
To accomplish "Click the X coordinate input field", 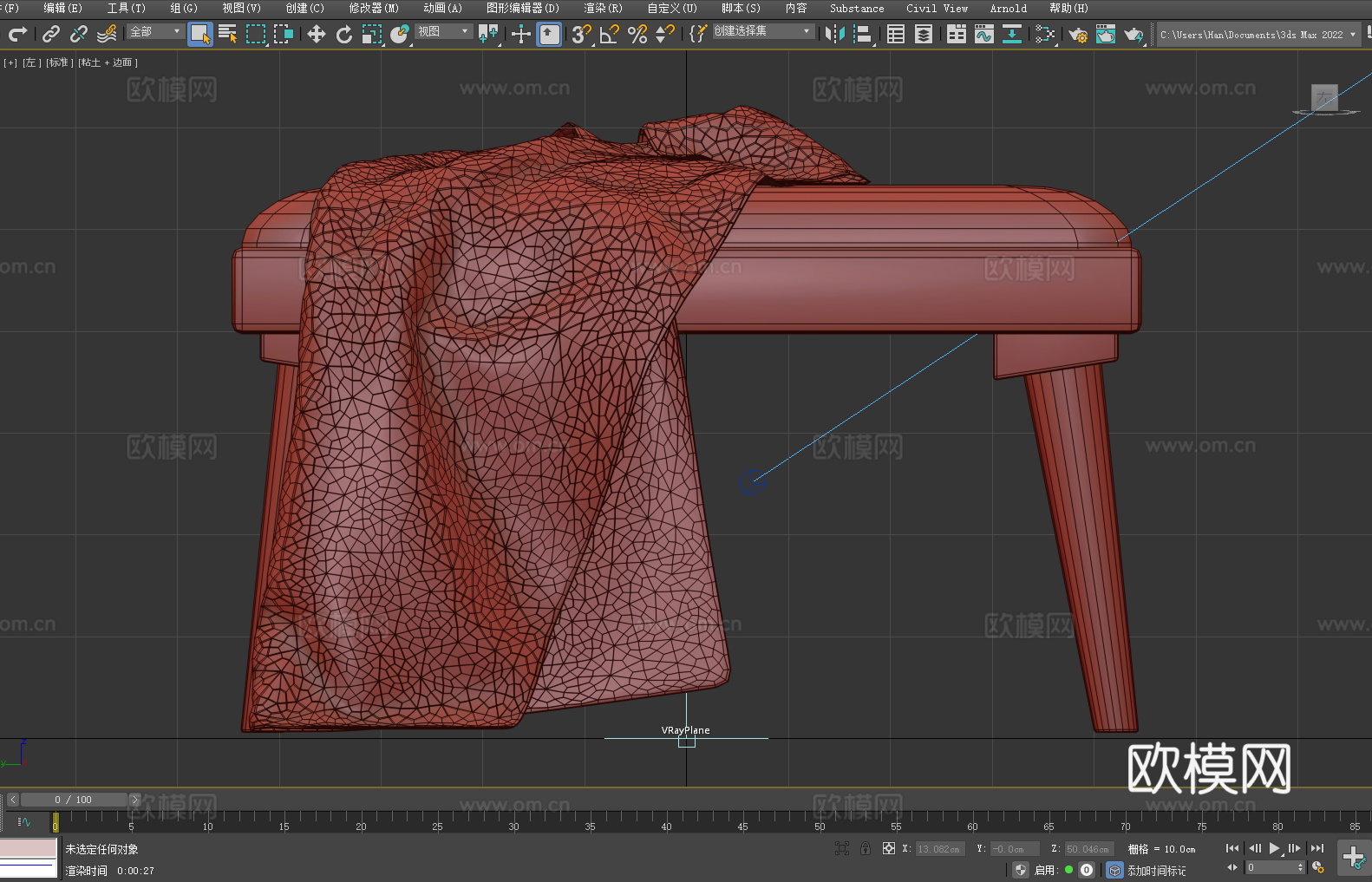I will [940, 849].
